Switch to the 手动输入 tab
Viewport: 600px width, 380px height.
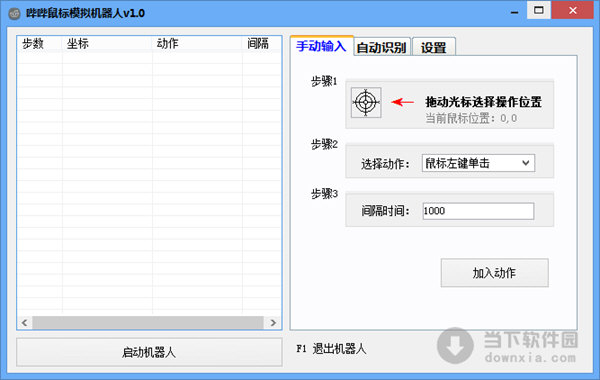(x=321, y=46)
